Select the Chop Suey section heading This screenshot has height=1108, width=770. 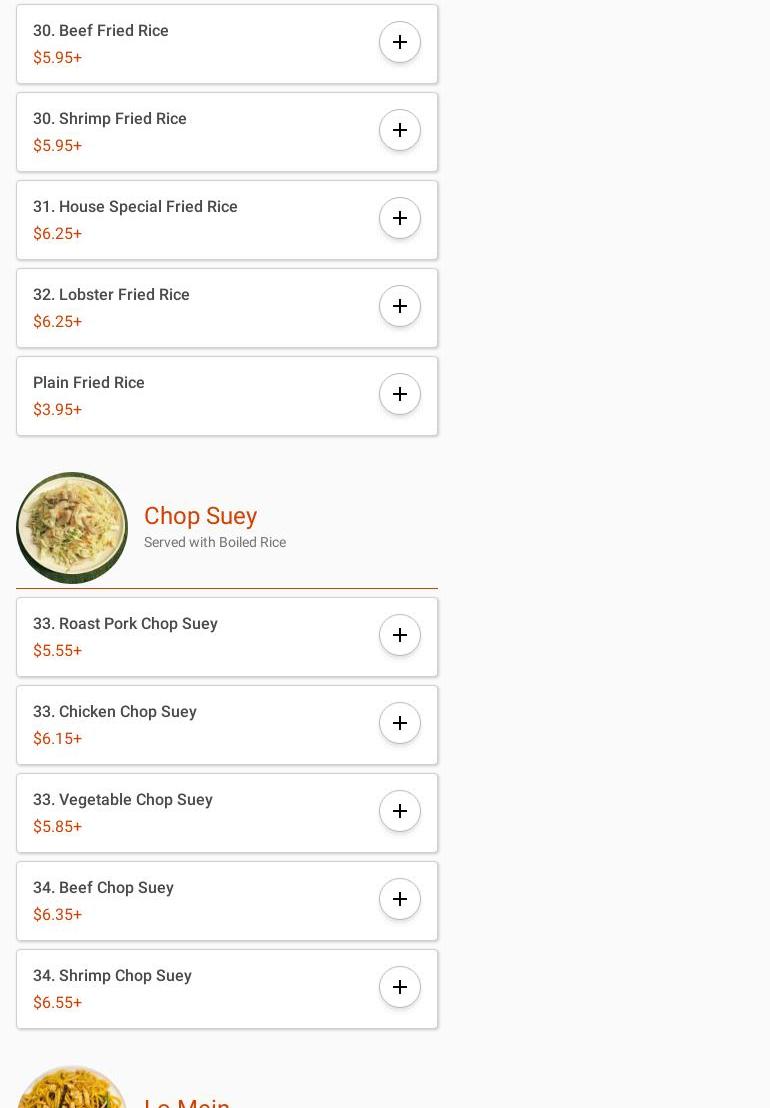200,516
